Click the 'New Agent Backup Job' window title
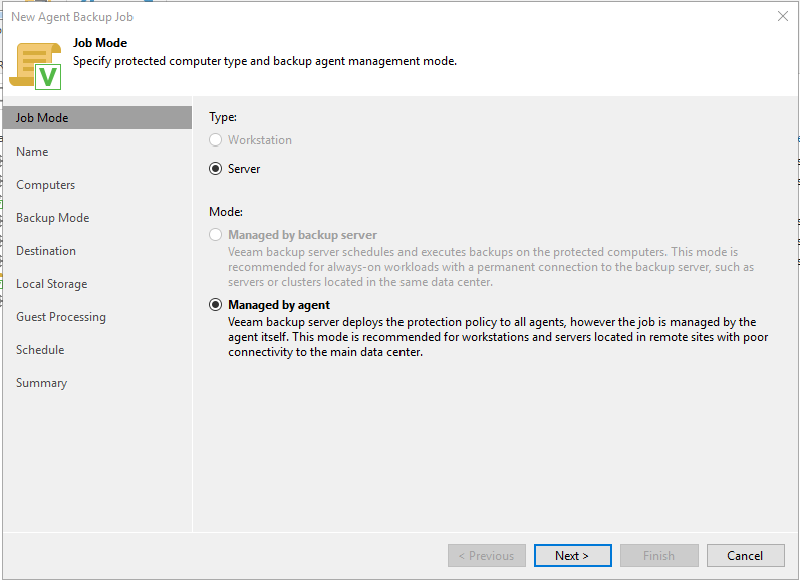Image resolution: width=800 pixels, height=583 pixels. click(x=72, y=17)
